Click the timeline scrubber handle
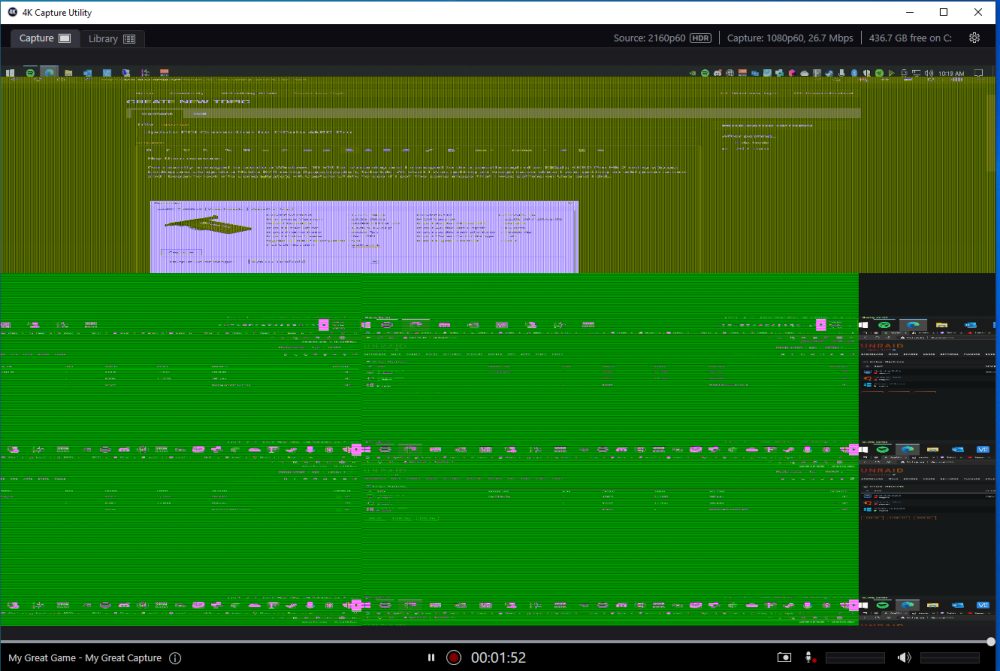This screenshot has height=671, width=1000. 990,642
